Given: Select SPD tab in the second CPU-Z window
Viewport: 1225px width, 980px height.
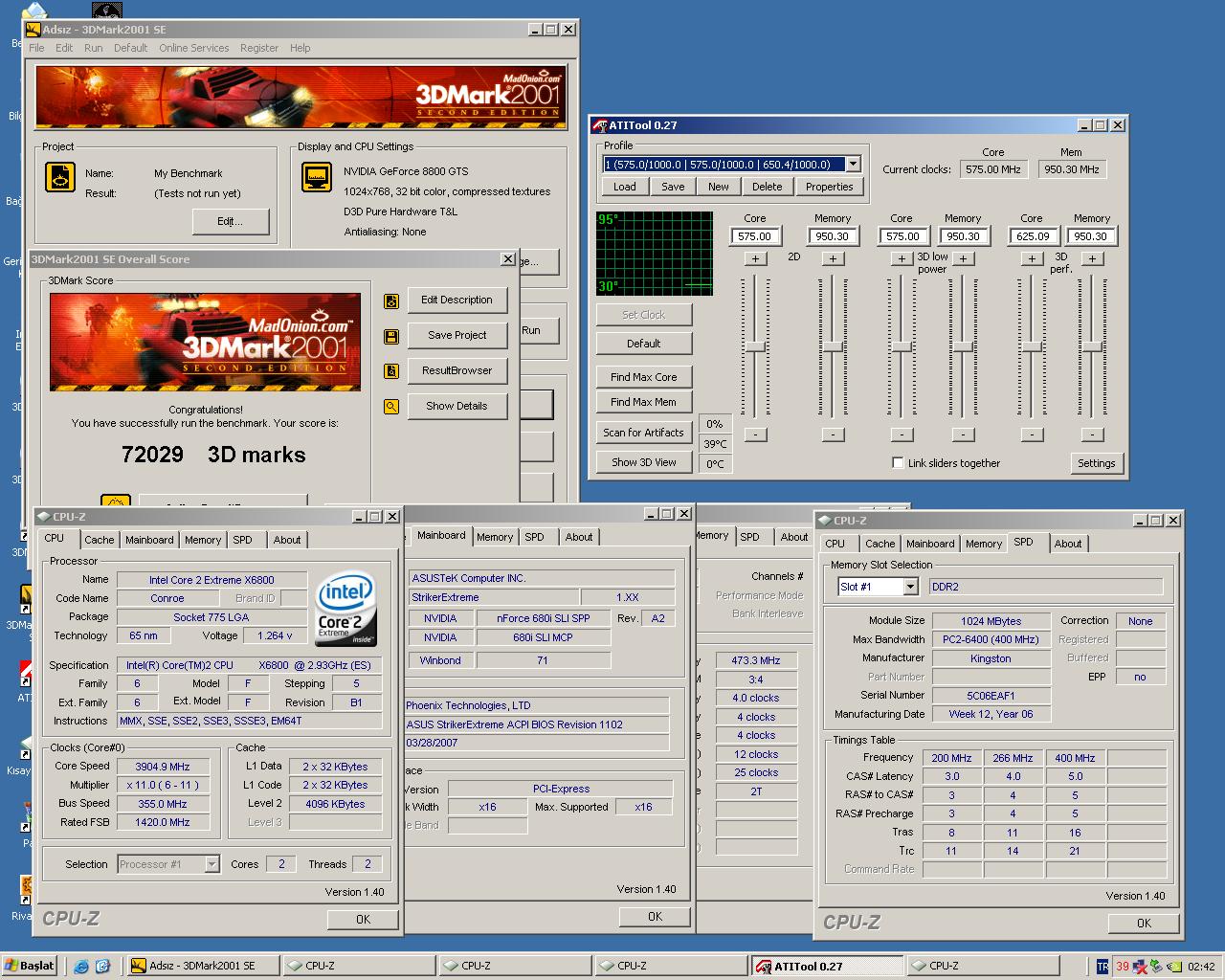Looking at the screenshot, I should click(x=535, y=537).
